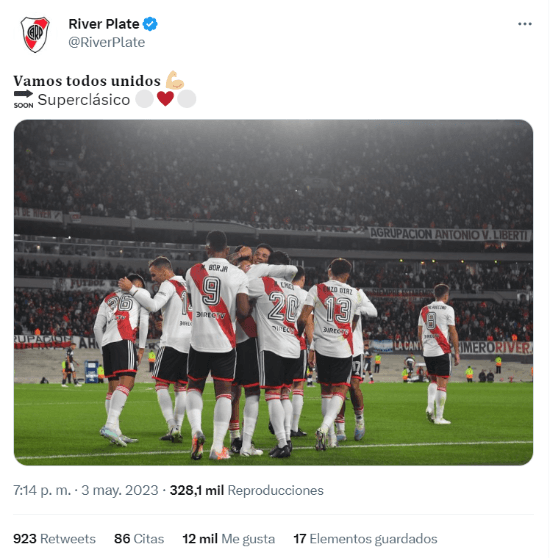The height and width of the screenshot is (558, 550).
Task: Click the River Plate crest avatar
Action: tap(35, 34)
